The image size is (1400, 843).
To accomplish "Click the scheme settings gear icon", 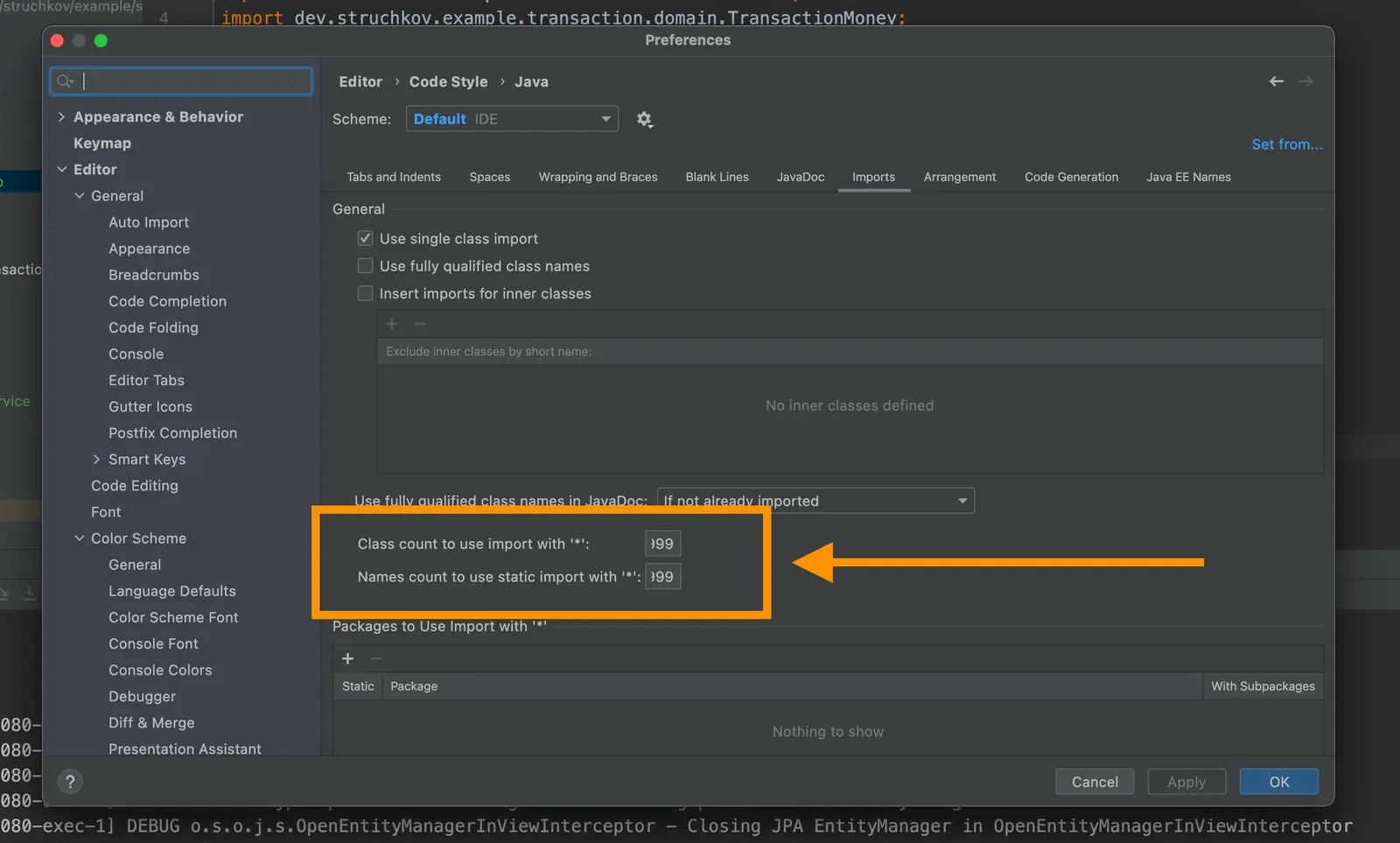I will pos(645,119).
